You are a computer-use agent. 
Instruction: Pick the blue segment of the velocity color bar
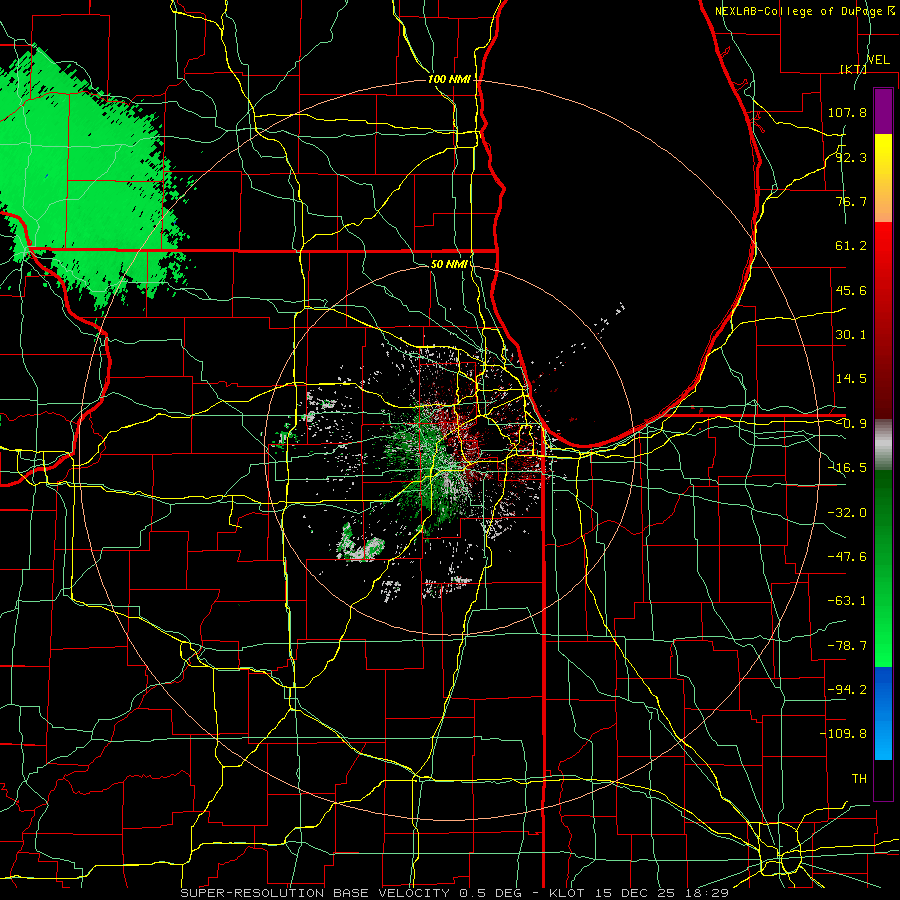883,713
